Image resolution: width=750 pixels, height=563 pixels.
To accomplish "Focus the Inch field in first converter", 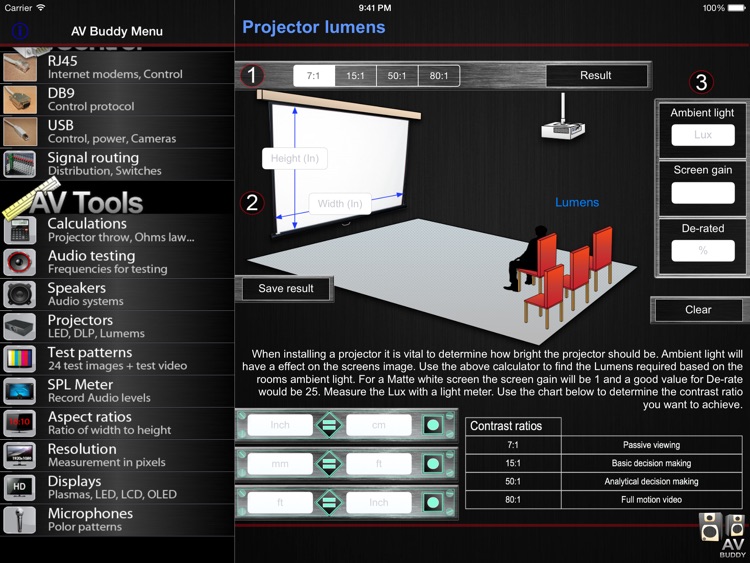I will (280, 425).
